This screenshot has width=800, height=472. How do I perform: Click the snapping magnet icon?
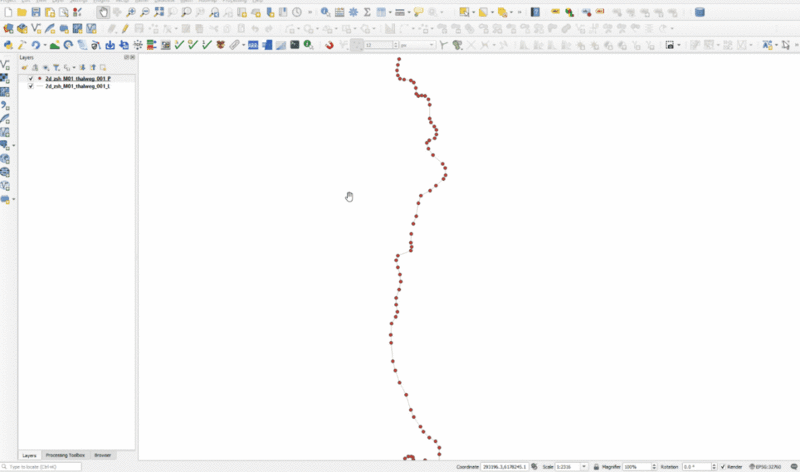click(x=329, y=45)
